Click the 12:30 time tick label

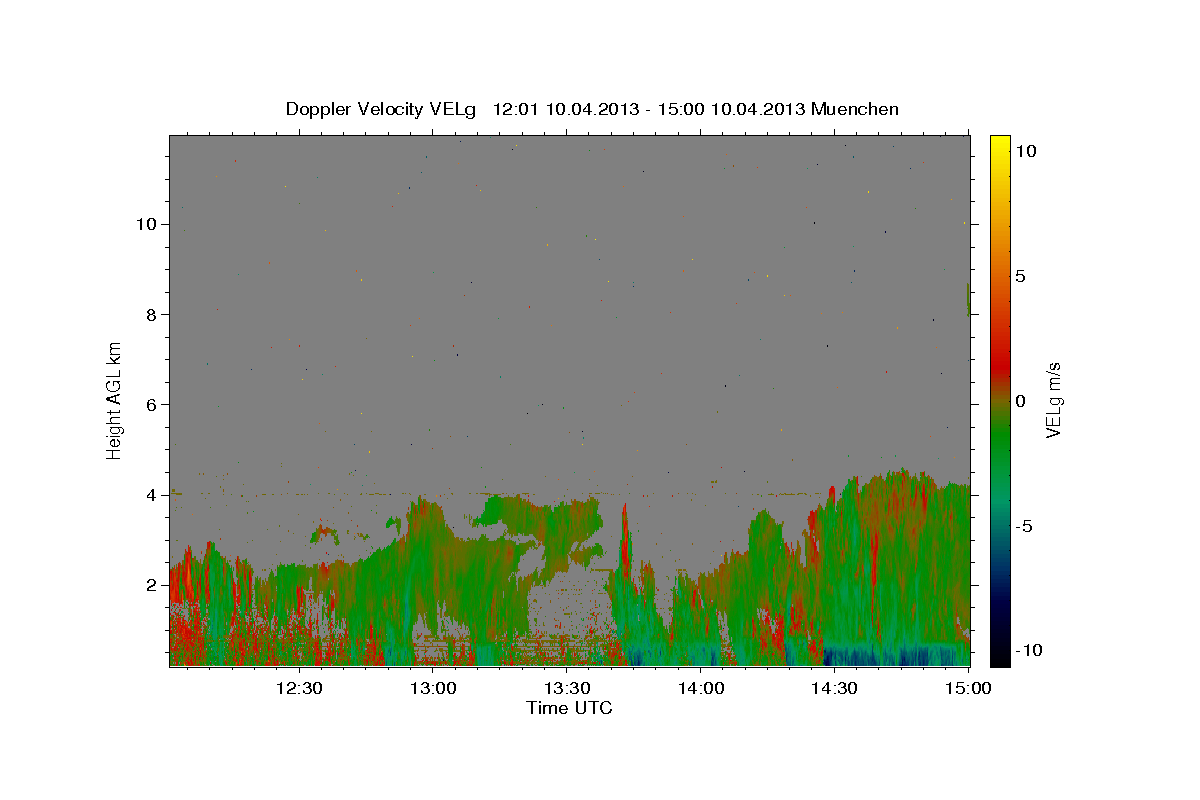click(299, 688)
